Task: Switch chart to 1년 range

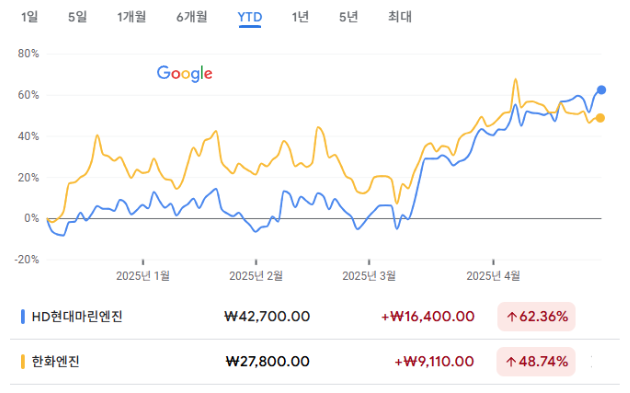Action: coord(300,17)
